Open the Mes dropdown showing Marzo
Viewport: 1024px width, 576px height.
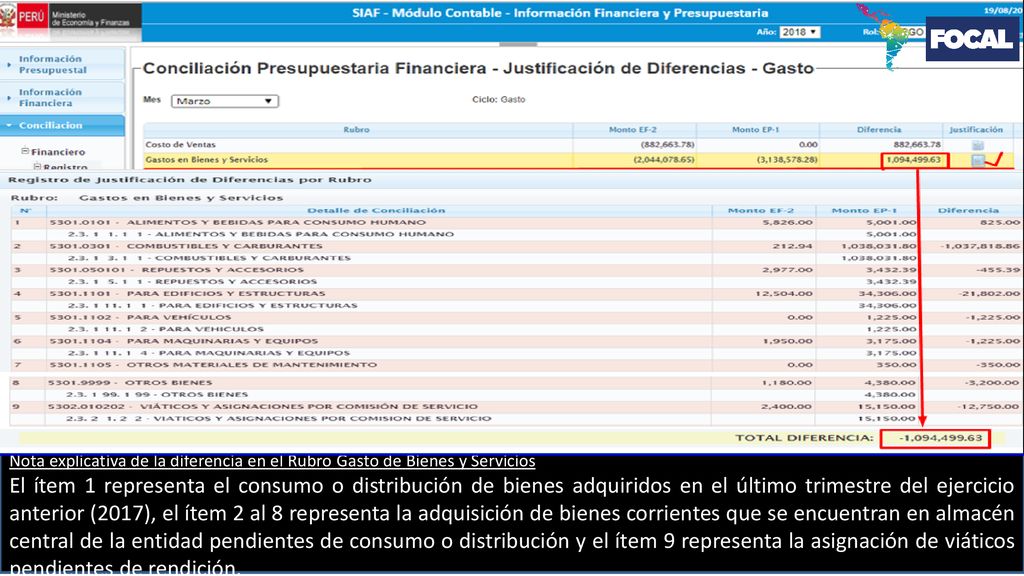tap(225, 101)
